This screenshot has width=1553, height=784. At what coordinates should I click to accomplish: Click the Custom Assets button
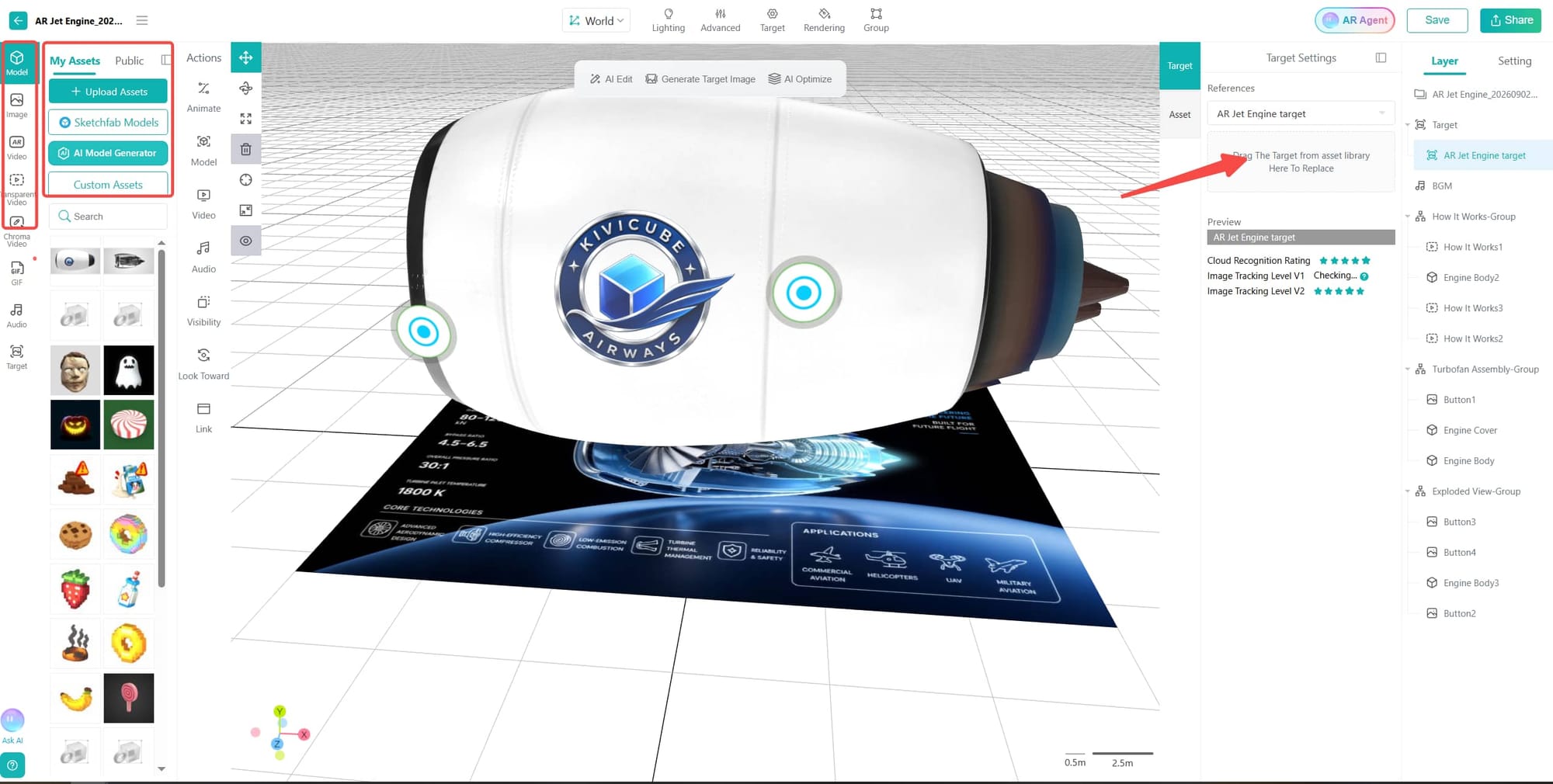pyautogui.click(x=108, y=185)
